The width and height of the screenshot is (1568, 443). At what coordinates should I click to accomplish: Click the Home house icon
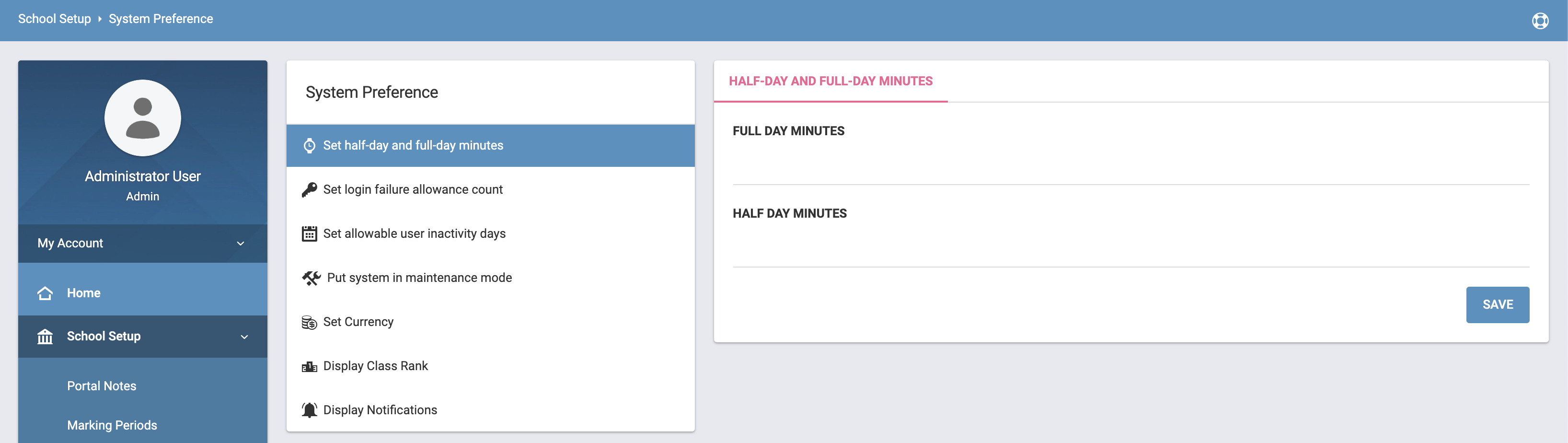pos(45,293)
